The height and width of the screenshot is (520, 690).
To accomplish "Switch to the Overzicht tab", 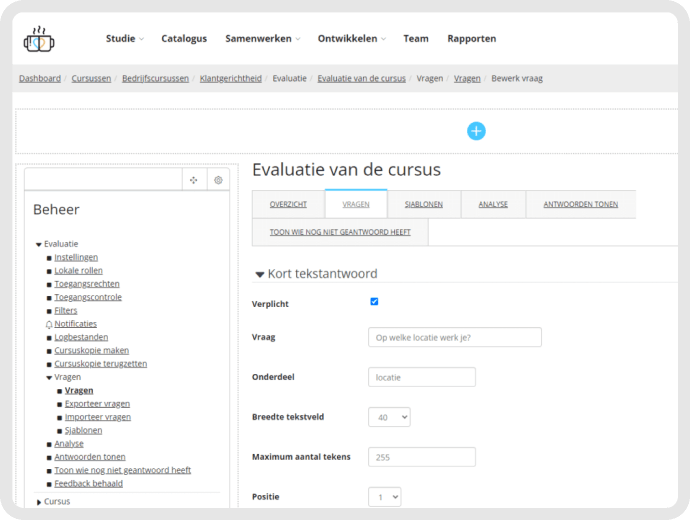I will [288, 204].
